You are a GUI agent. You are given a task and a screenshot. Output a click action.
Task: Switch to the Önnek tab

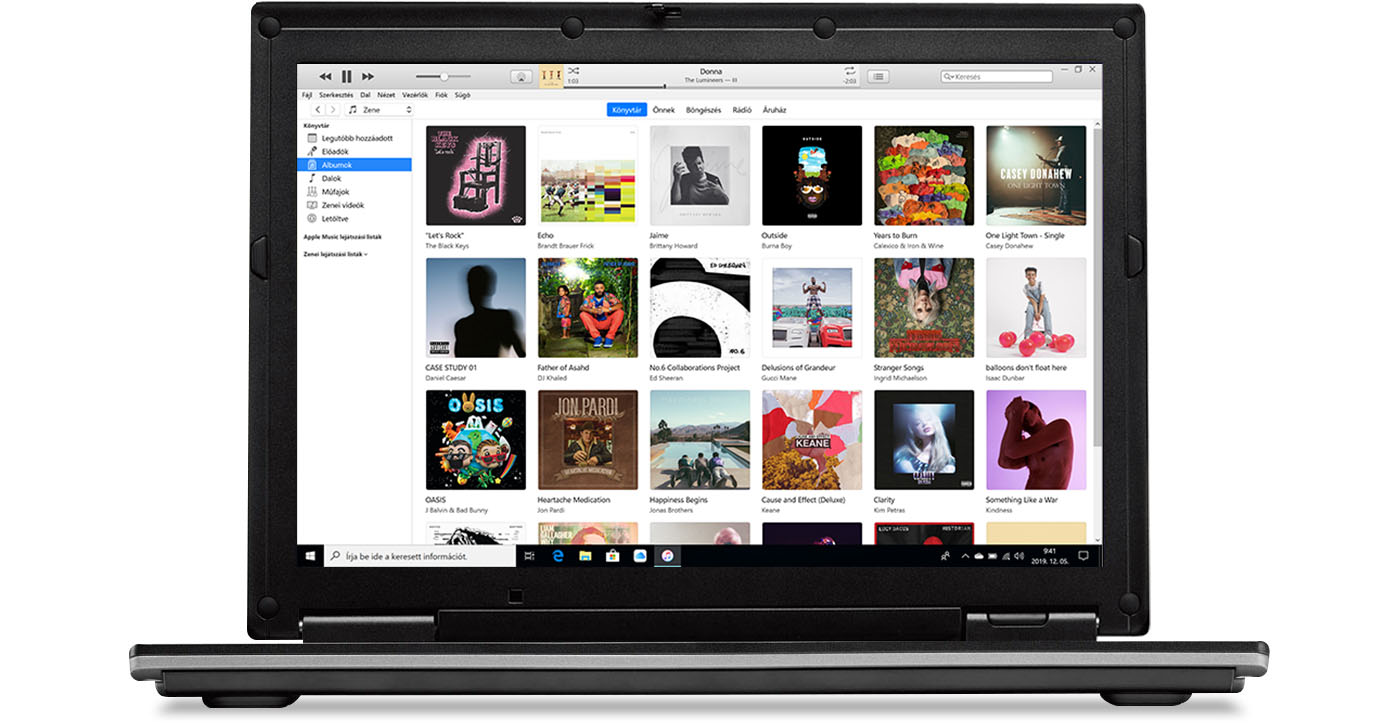663,110
